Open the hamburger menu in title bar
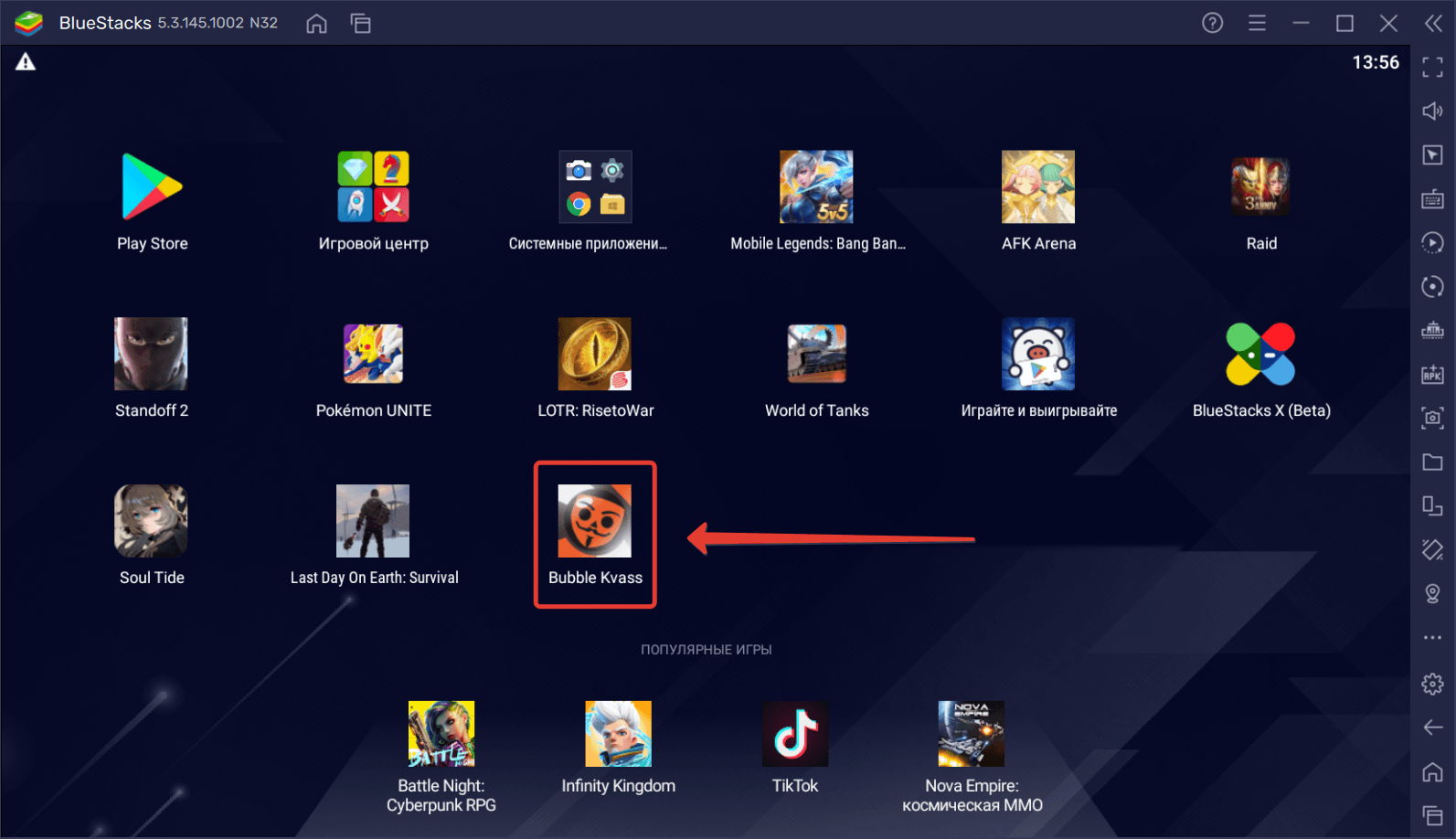 1257,24
